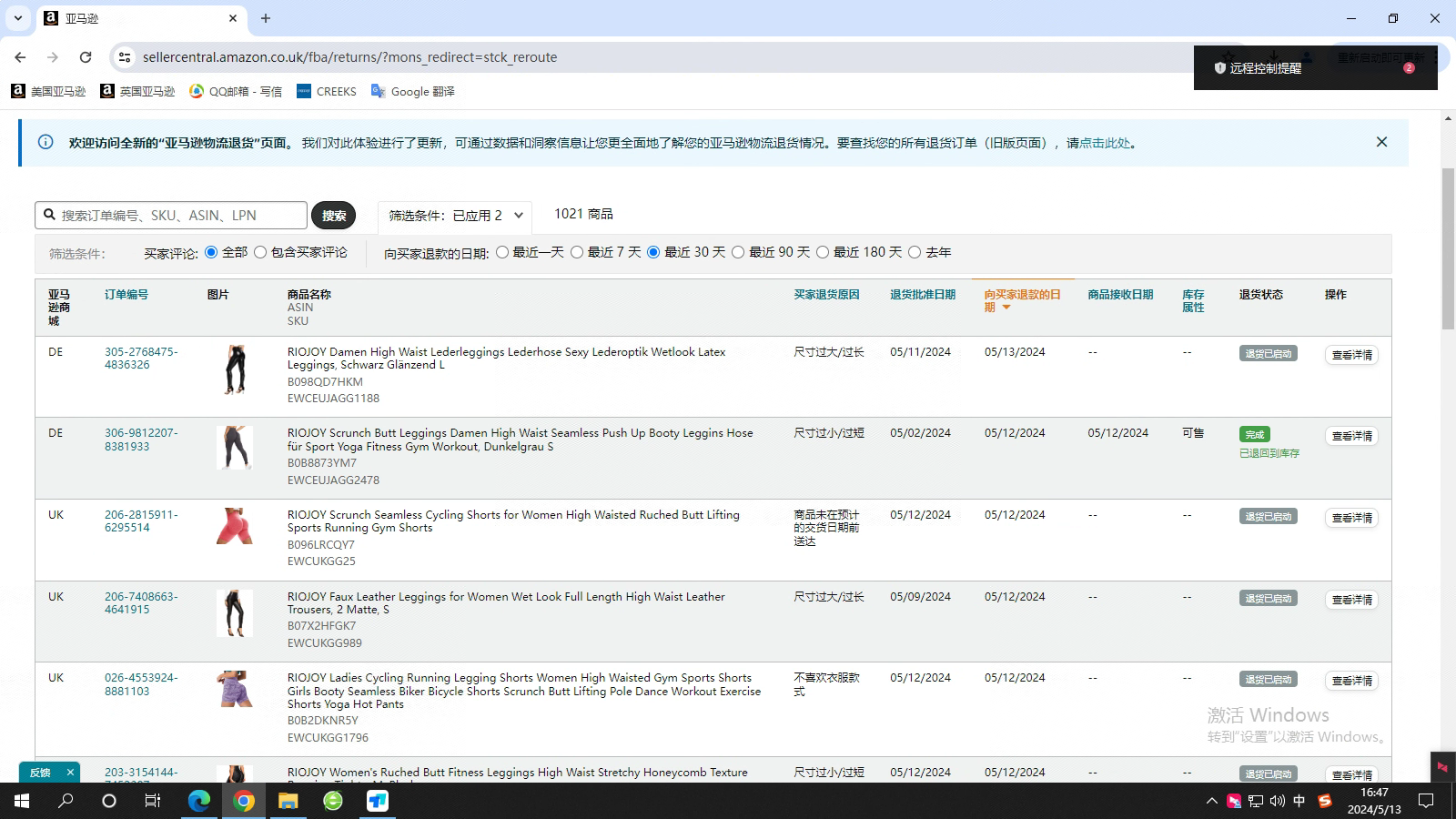Launch Microsoft Edge from taskbar
1456x819 pixels.
point(198,801)
